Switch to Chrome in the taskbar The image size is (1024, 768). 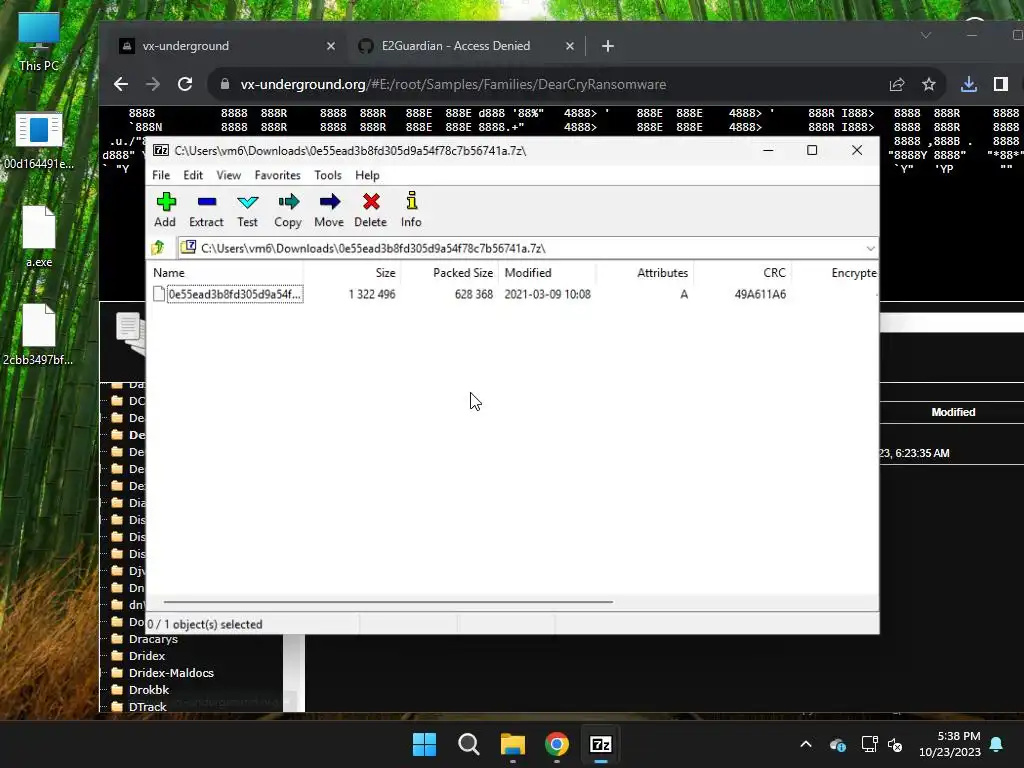[x=557, y=744]
